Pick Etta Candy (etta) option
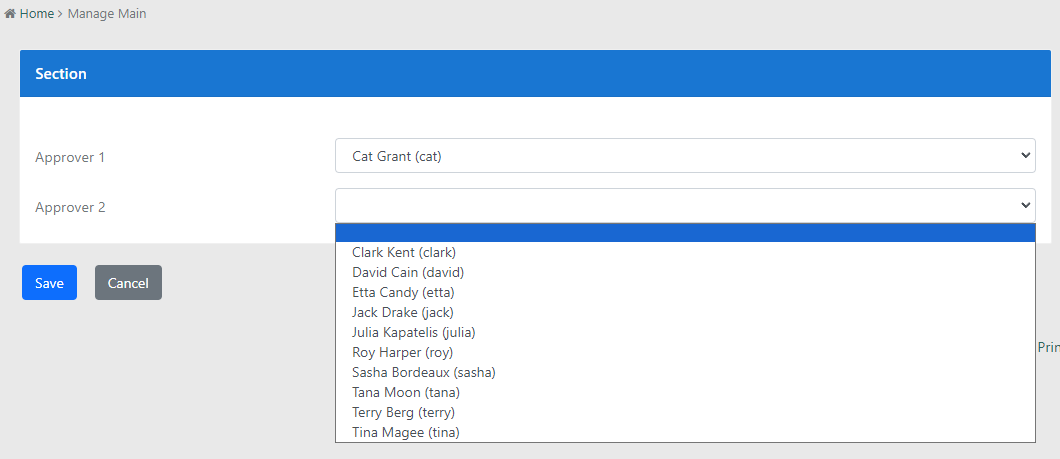This screenshot has width=1060, height=459. point(403,292)
